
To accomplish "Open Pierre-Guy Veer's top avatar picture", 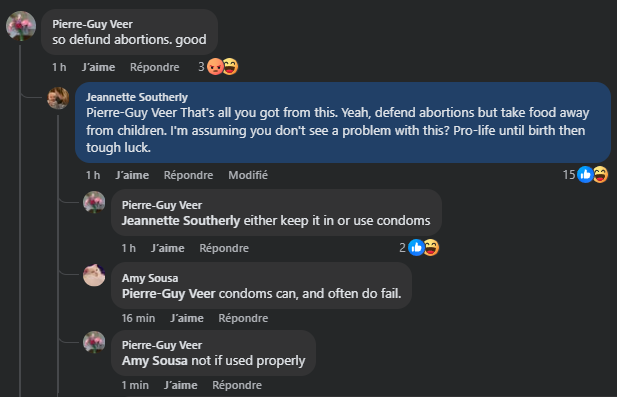I will click(21, 26).
